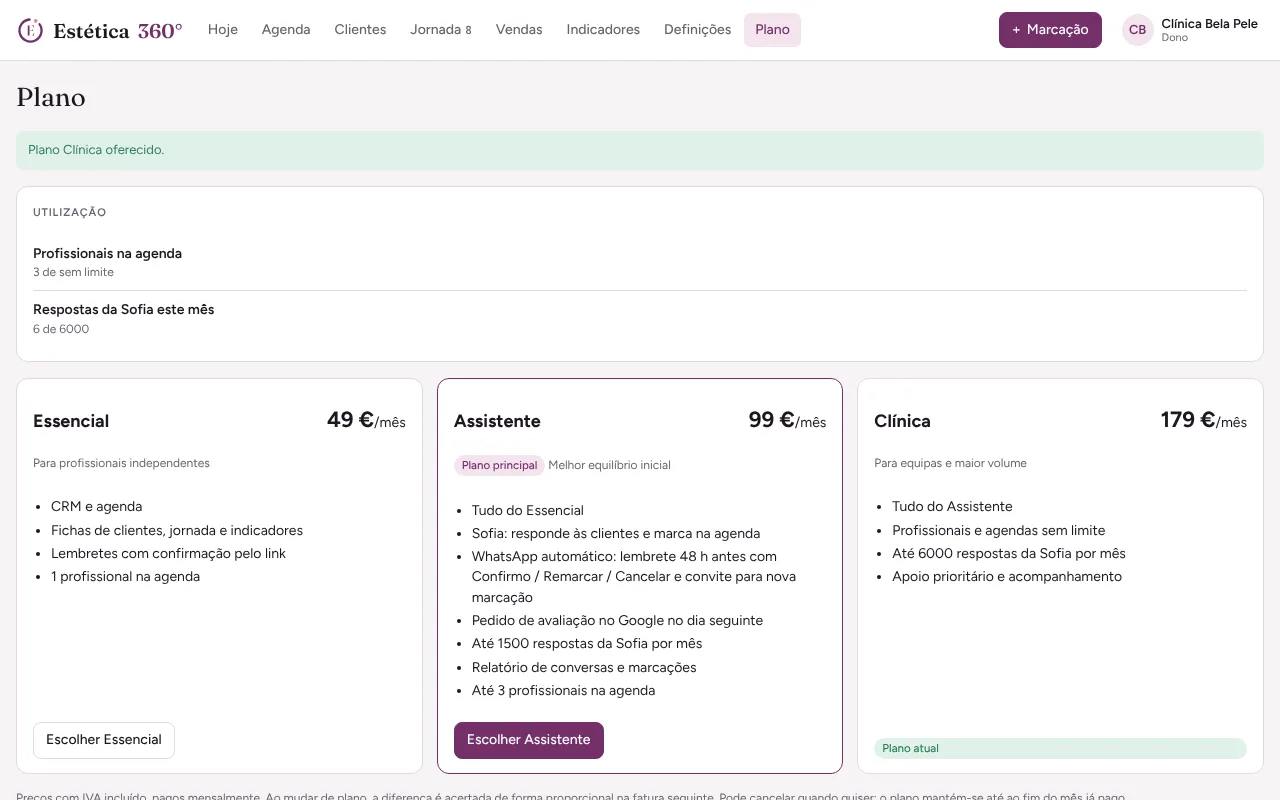Image resolution: width=1280 pixels, height=800 pixels.
Task: Click 'Para profissionais independentes' subtitle
Action: (x=121, y=463)
